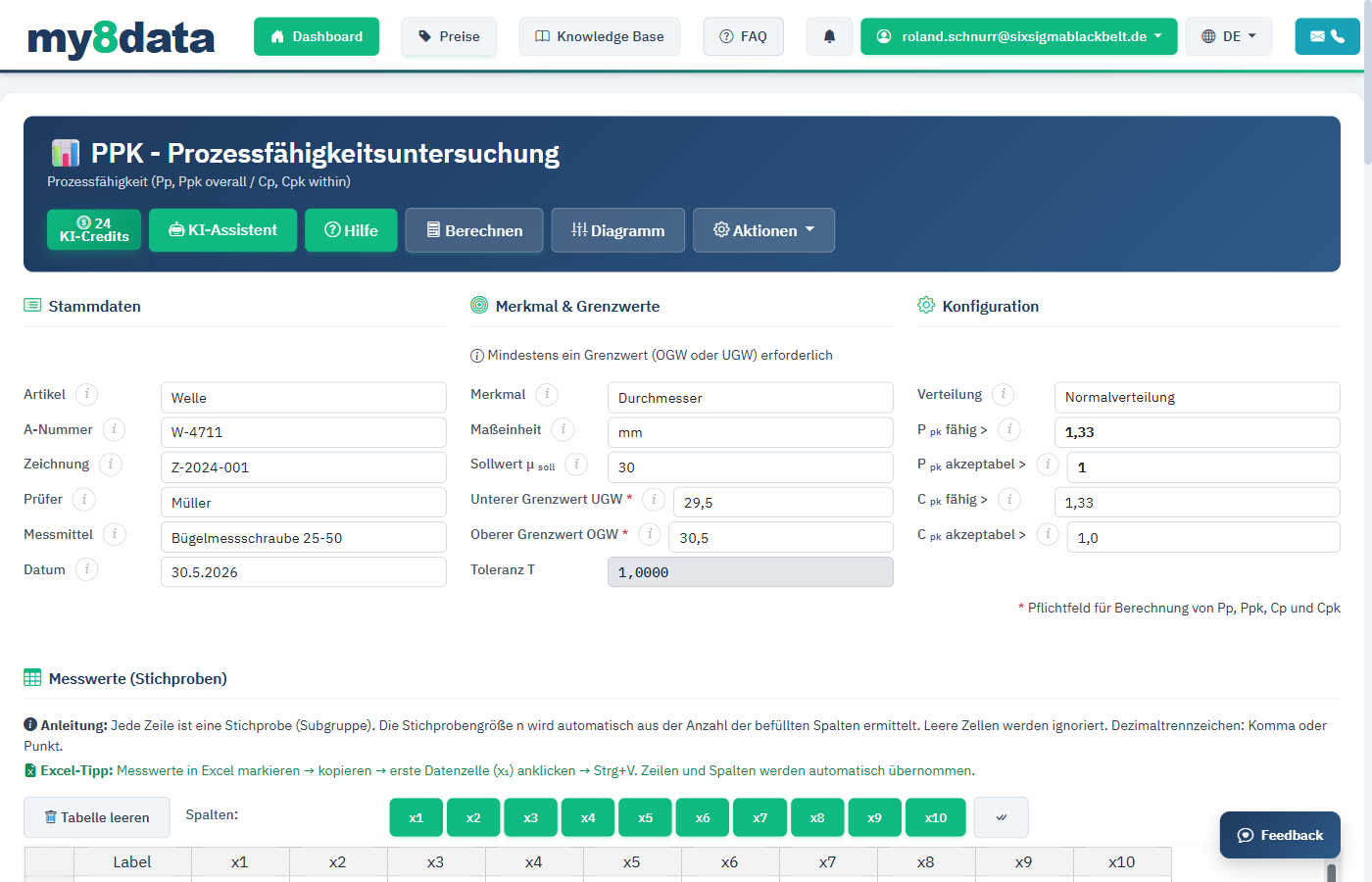Toggle column x5
The image size is (1372, 882).
646,817
